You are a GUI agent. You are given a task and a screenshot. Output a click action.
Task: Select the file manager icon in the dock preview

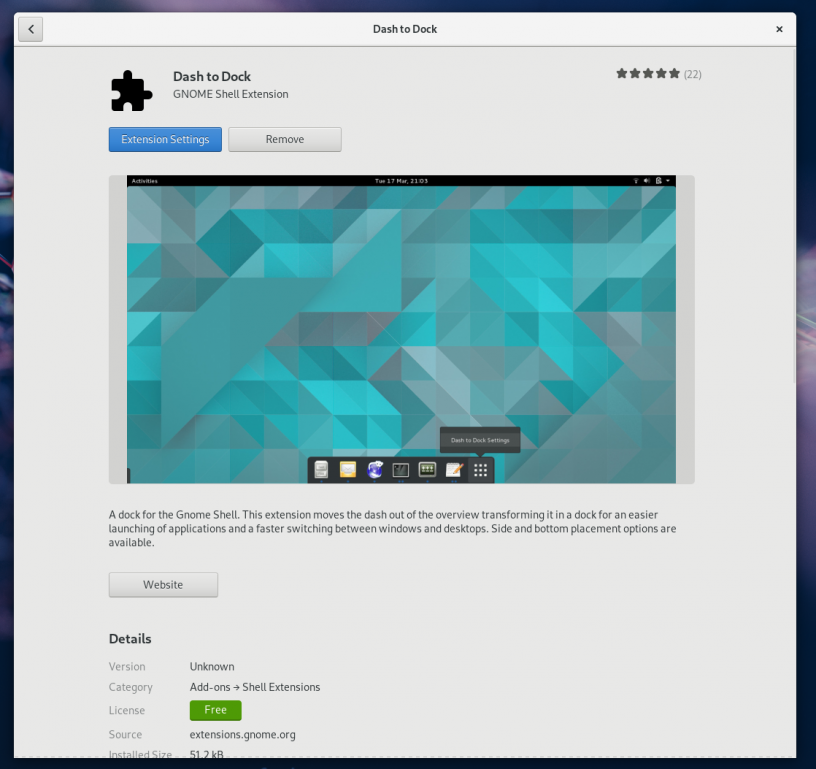point(320,469)
